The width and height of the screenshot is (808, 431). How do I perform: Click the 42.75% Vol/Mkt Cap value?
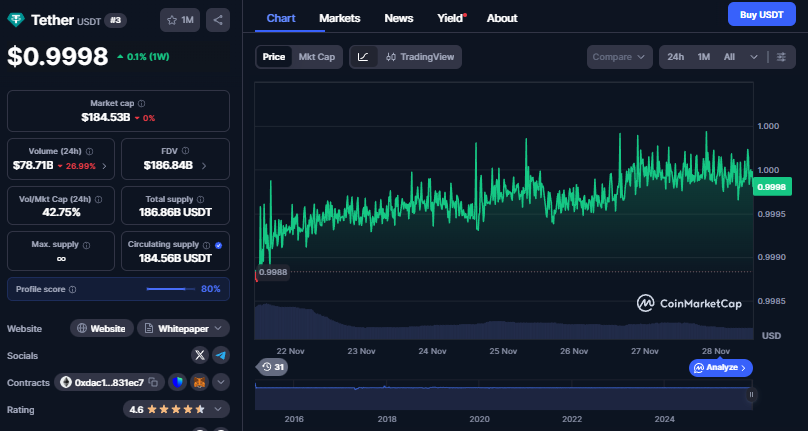[x=61, y=212]
